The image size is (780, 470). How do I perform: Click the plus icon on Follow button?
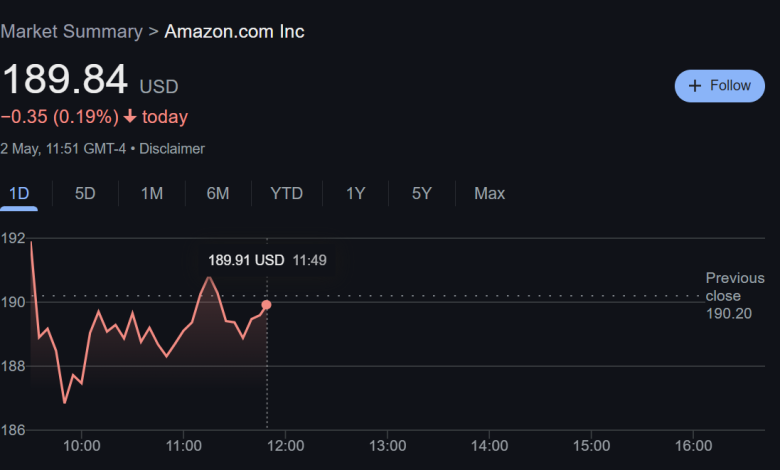[x=695, y=86]
